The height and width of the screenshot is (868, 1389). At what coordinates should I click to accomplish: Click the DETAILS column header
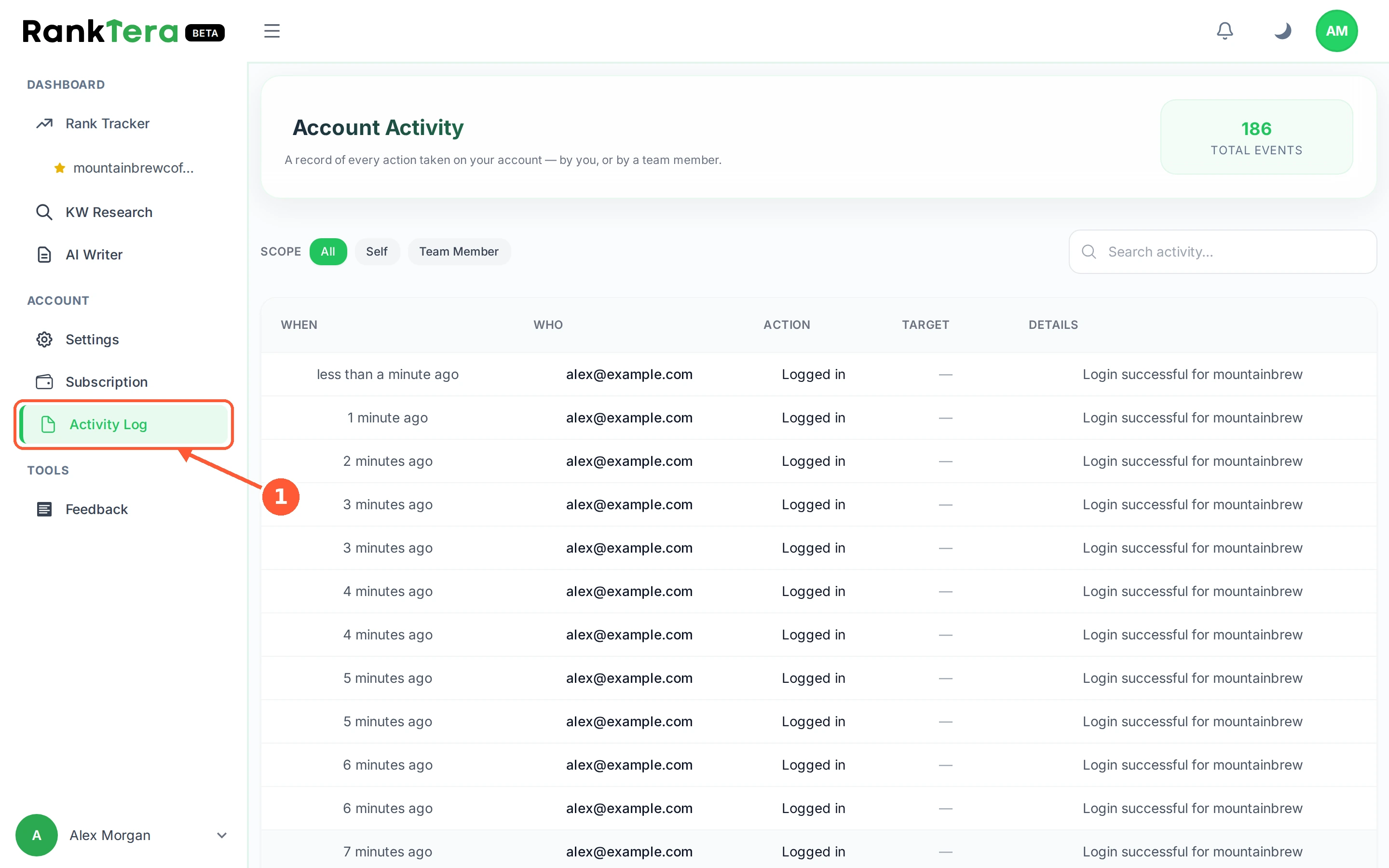(1053, 325)
